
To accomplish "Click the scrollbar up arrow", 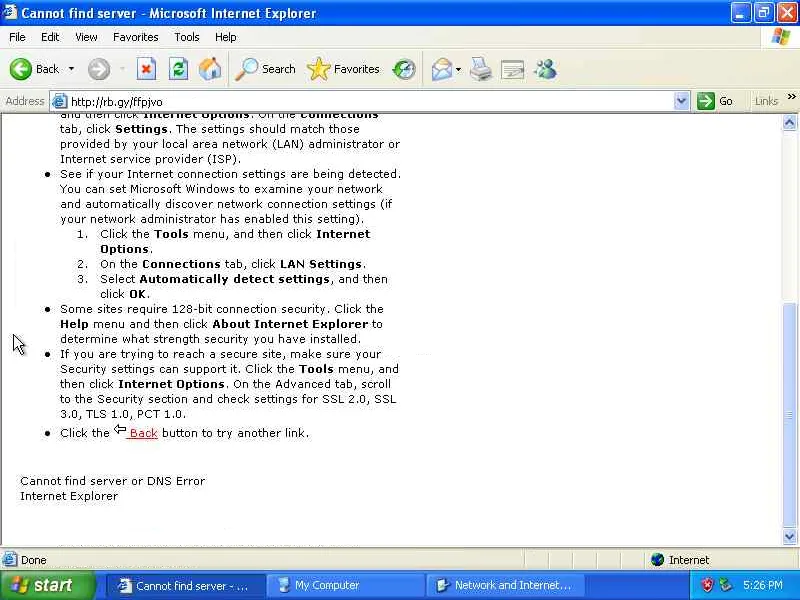I will (x=789, y=122).
